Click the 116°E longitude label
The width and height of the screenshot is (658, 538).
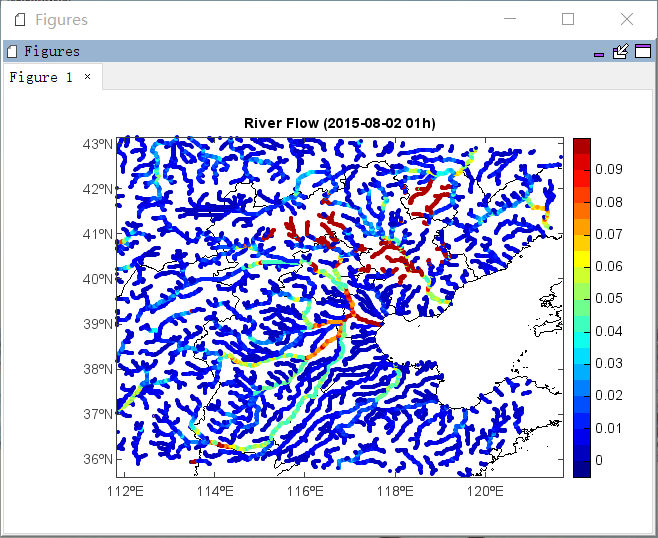click(x=305, y=491)
